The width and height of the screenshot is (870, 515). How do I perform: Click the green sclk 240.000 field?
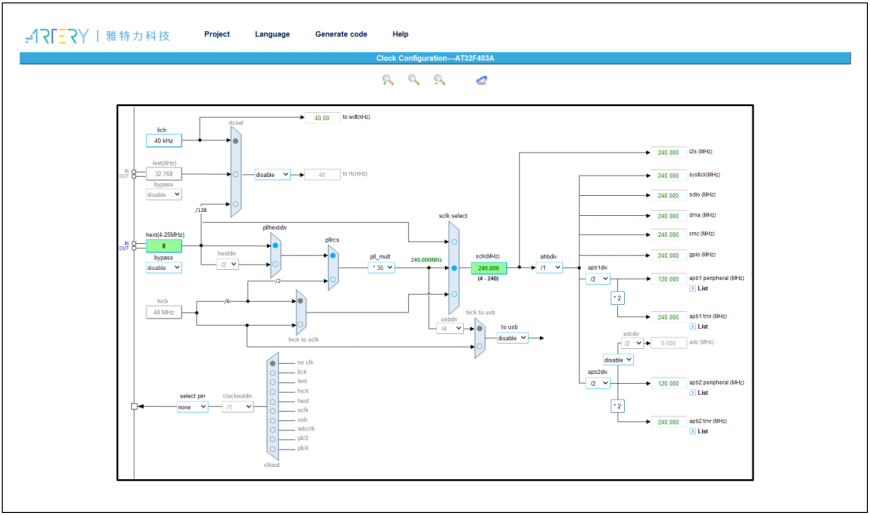(x=489, y=268)
